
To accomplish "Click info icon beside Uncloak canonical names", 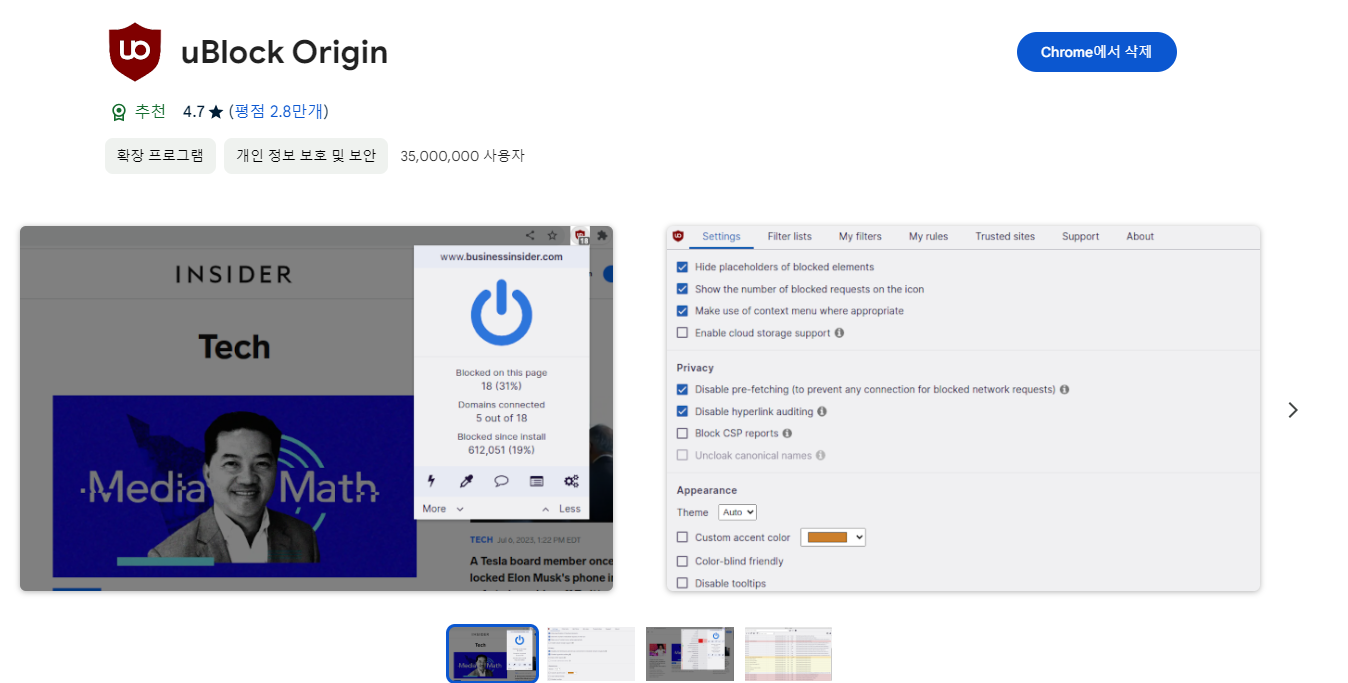I will [820, 455].
